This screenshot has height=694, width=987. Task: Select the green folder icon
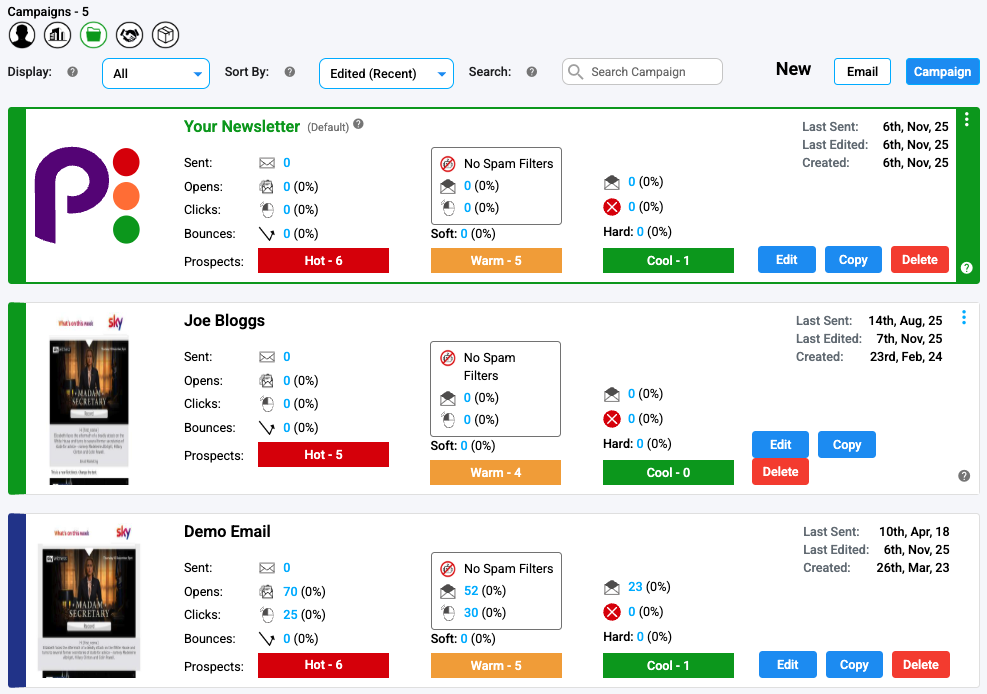(x=93, y=36)
